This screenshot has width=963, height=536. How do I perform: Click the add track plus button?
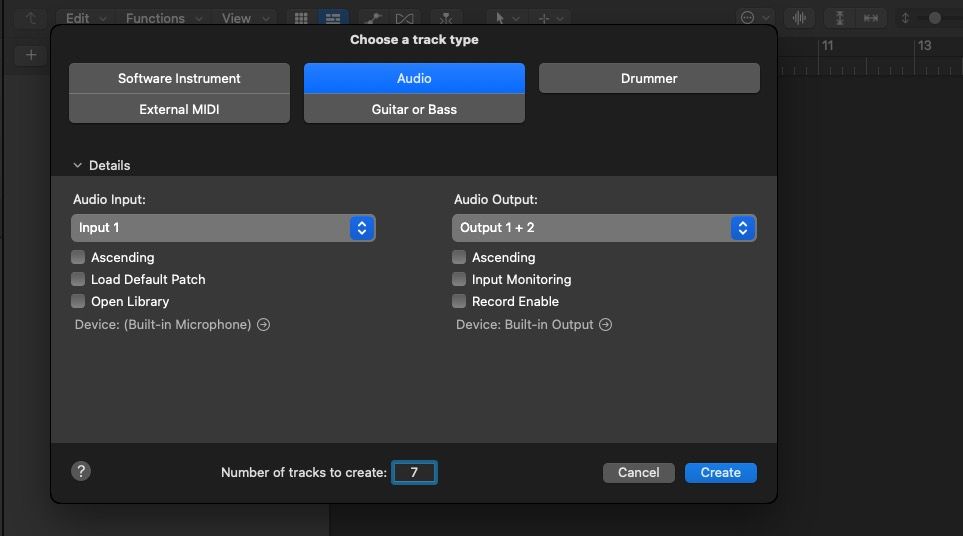pyautogui.click(x=31, y=55)
